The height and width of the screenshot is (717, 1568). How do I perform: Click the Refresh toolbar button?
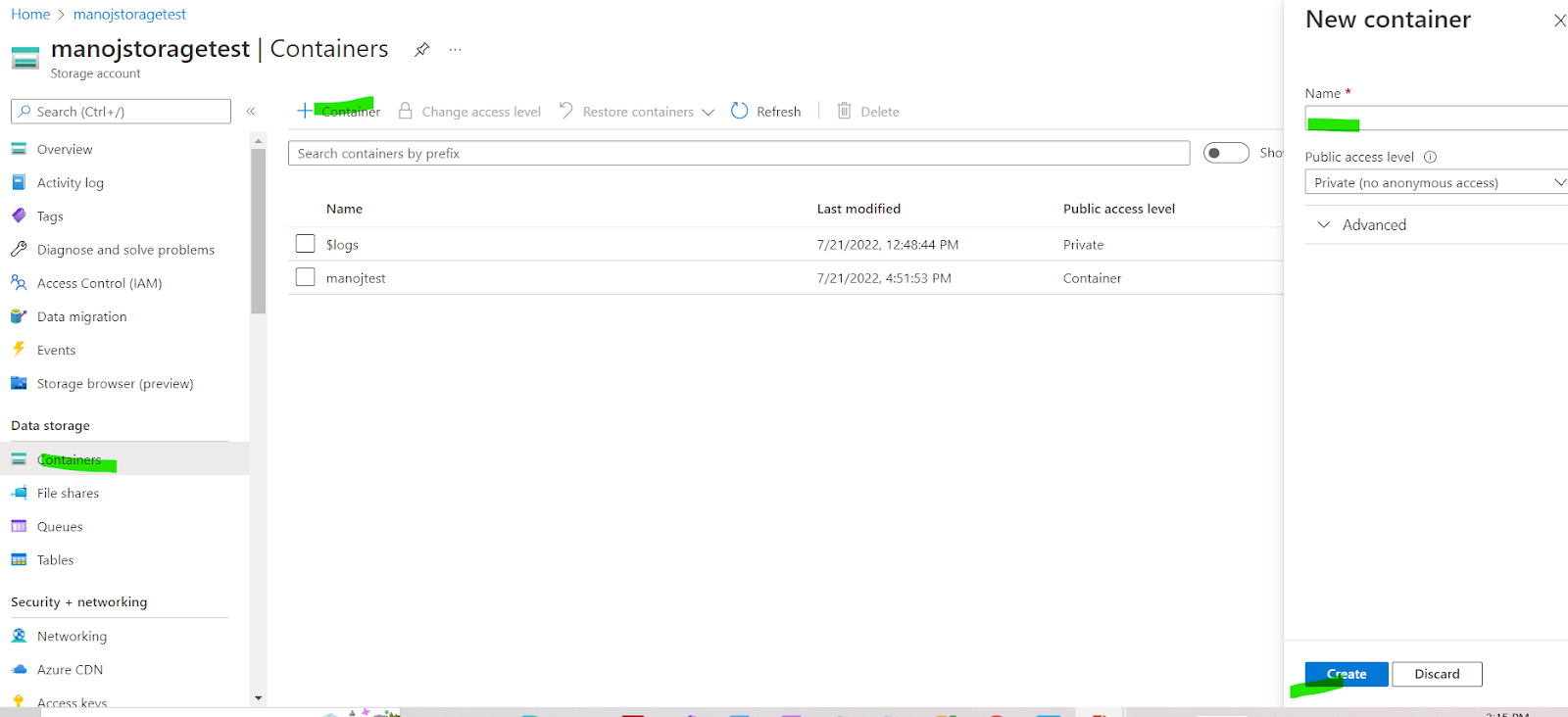(766, 112)
